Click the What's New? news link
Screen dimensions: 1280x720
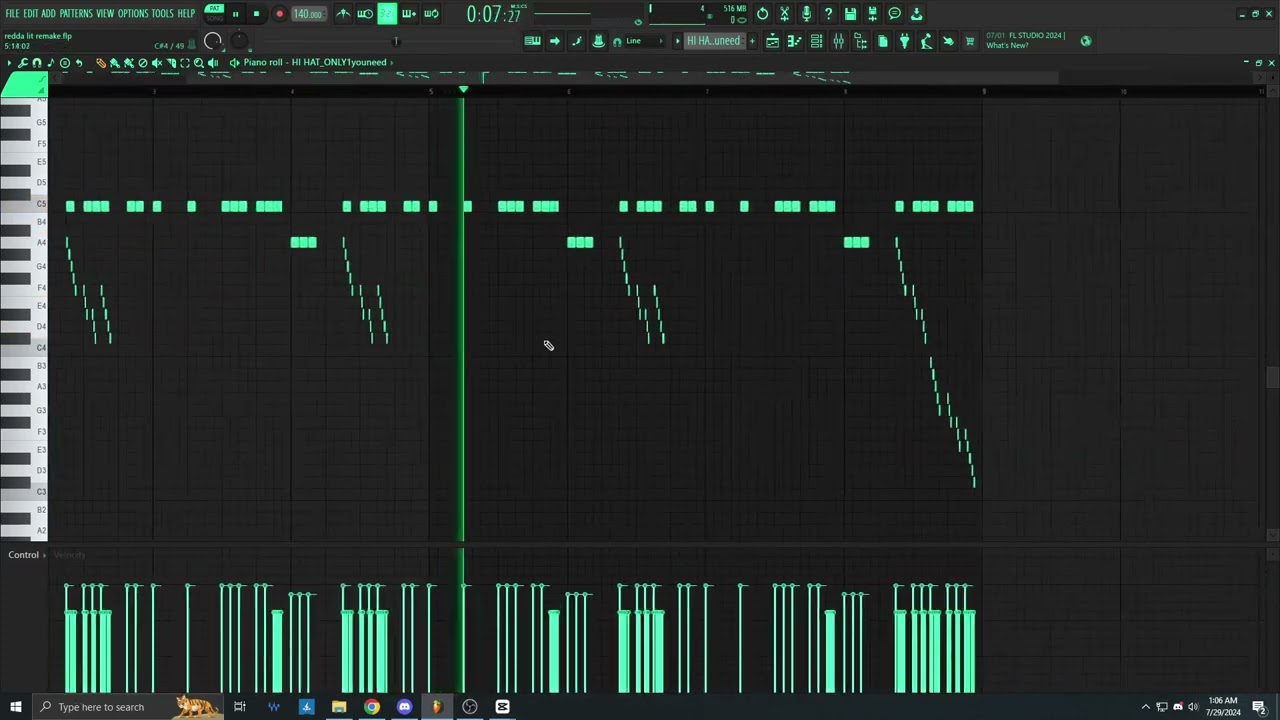[1007, 46]
